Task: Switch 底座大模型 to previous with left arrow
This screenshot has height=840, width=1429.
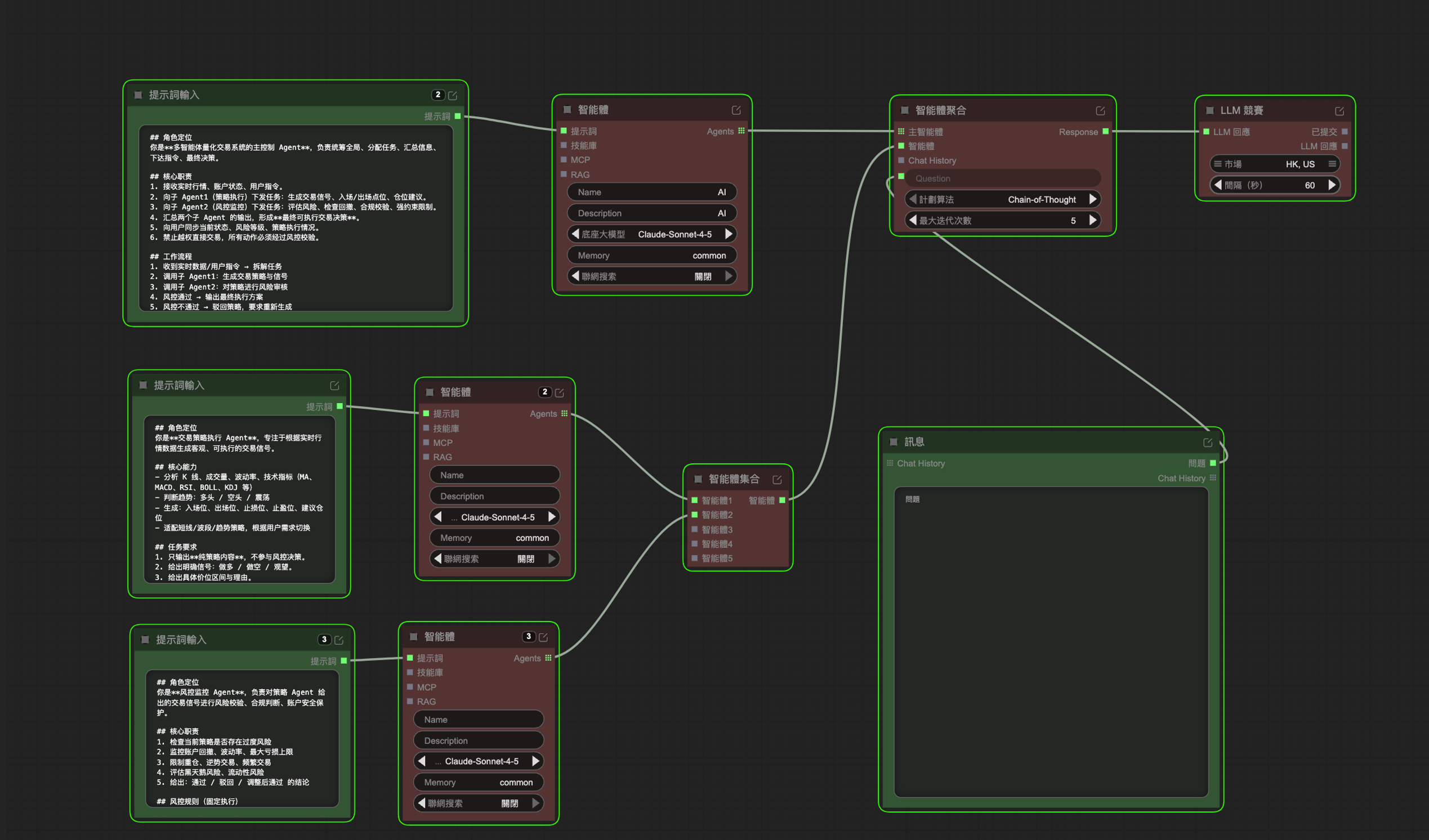Action: [575, 234]
